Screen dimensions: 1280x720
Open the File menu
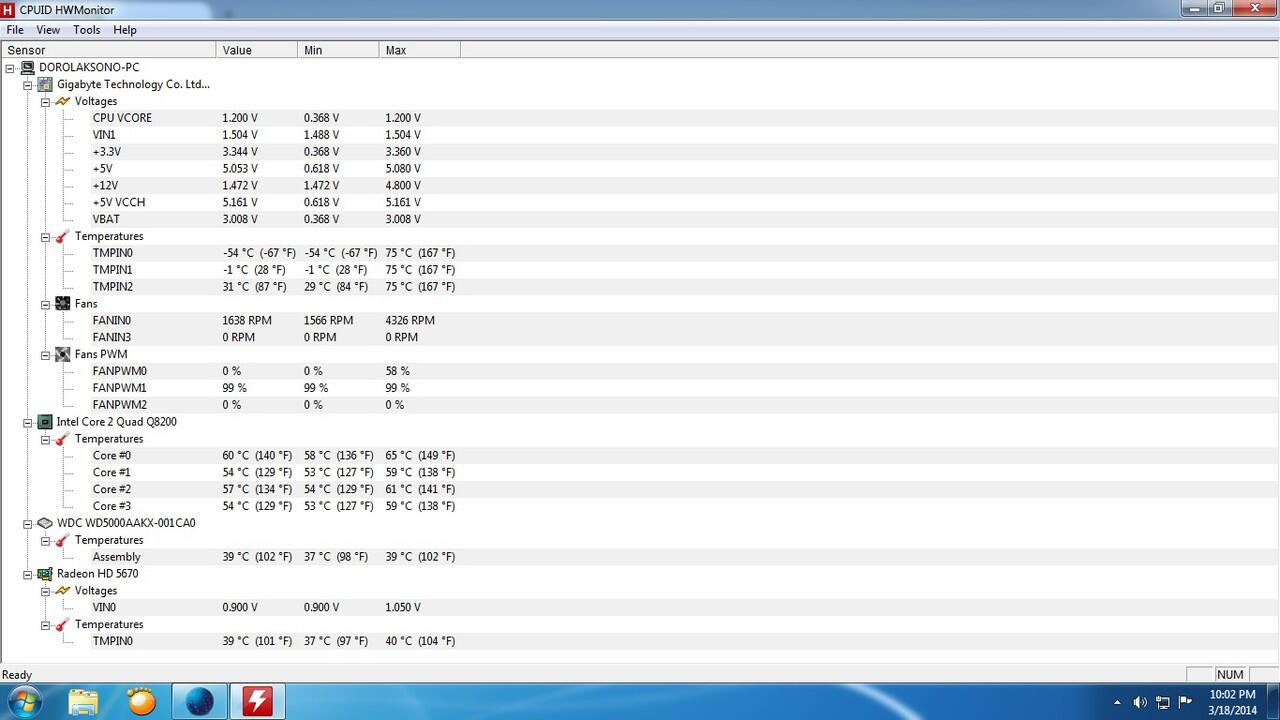(x=15, y=30)
